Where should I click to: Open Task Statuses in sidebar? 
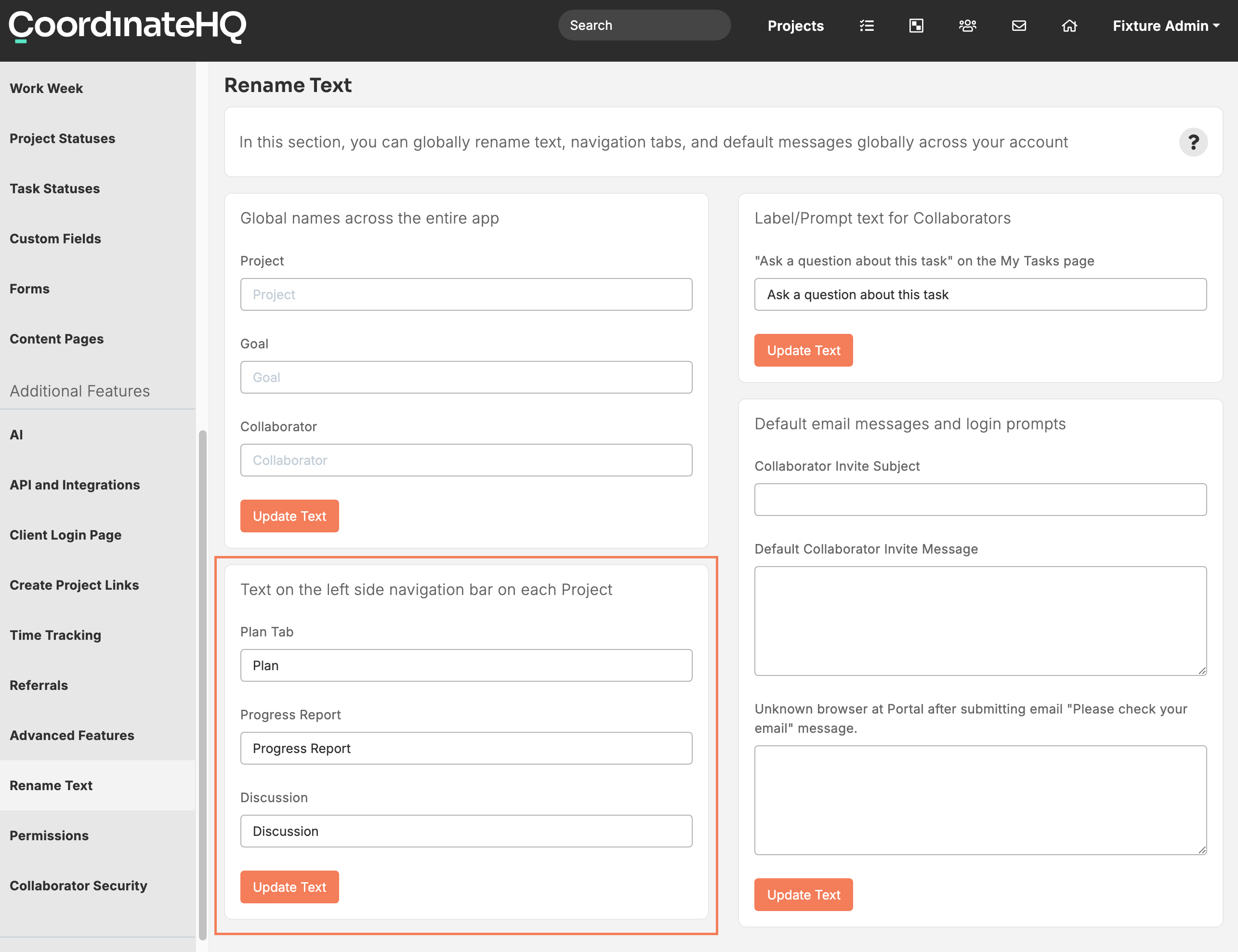tap(97, 188)
